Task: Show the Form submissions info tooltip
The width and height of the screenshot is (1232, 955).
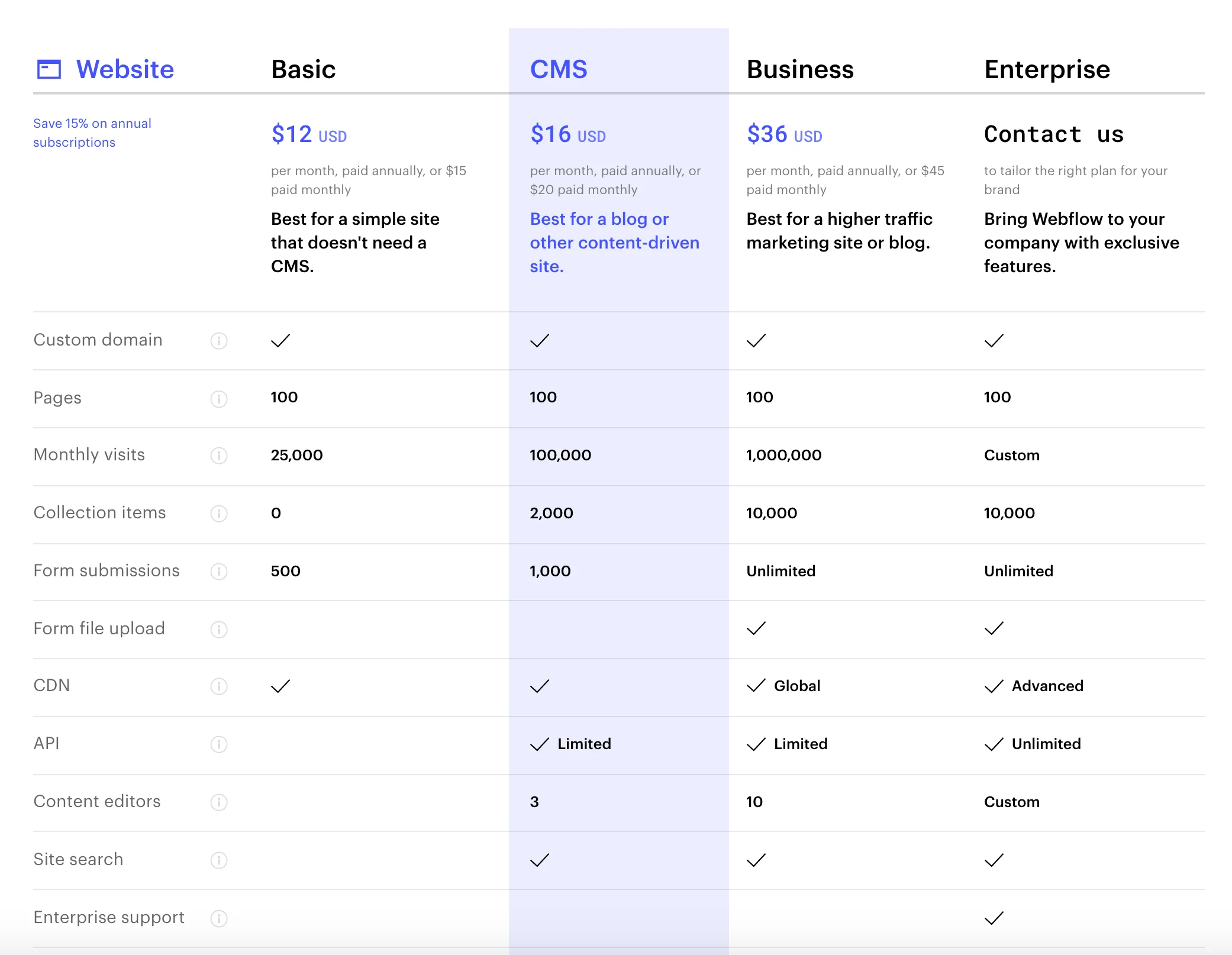Action: [x=219, y=572]
